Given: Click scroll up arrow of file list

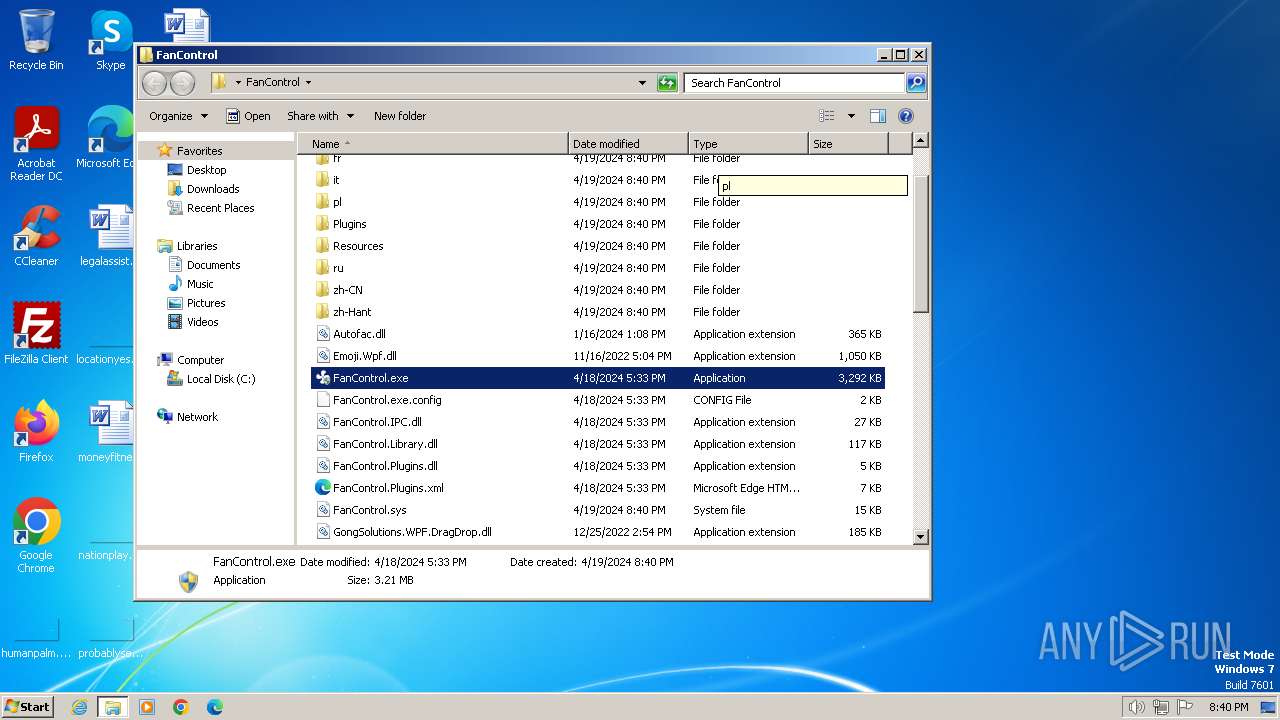Looking at the screenshot, I should [921, 141].
